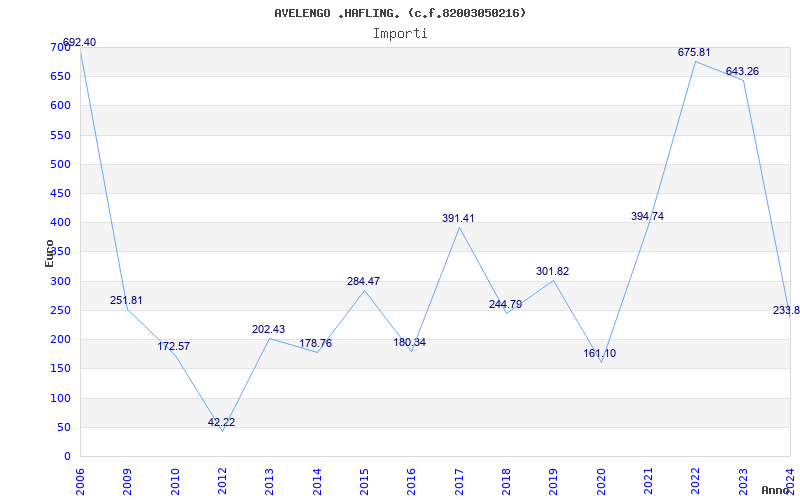The width and height of the screenshot is (800, 500).
Task: Select the 692.40 data label
Action: coord(79,42)
